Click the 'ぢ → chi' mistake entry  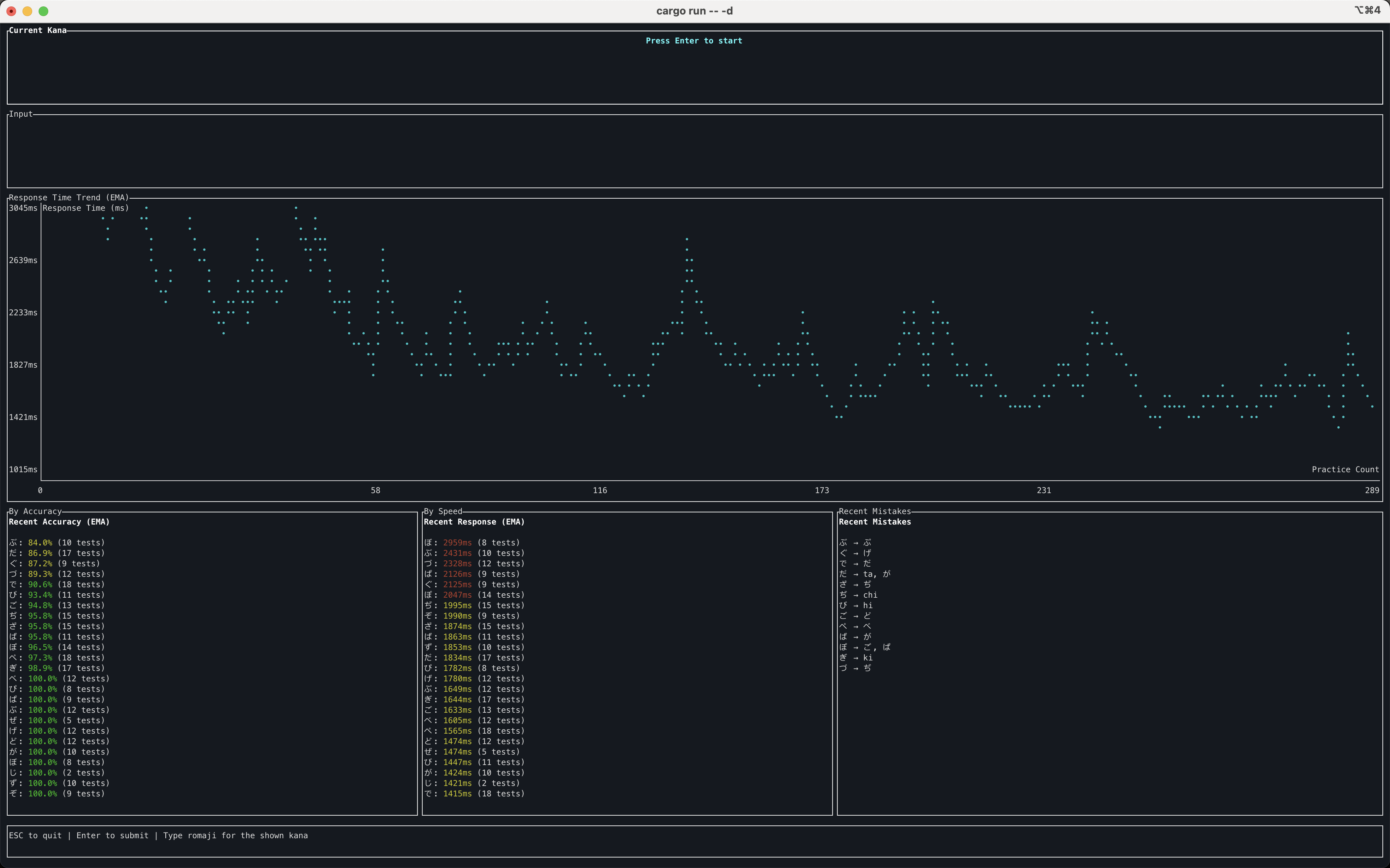click(858, 595)
